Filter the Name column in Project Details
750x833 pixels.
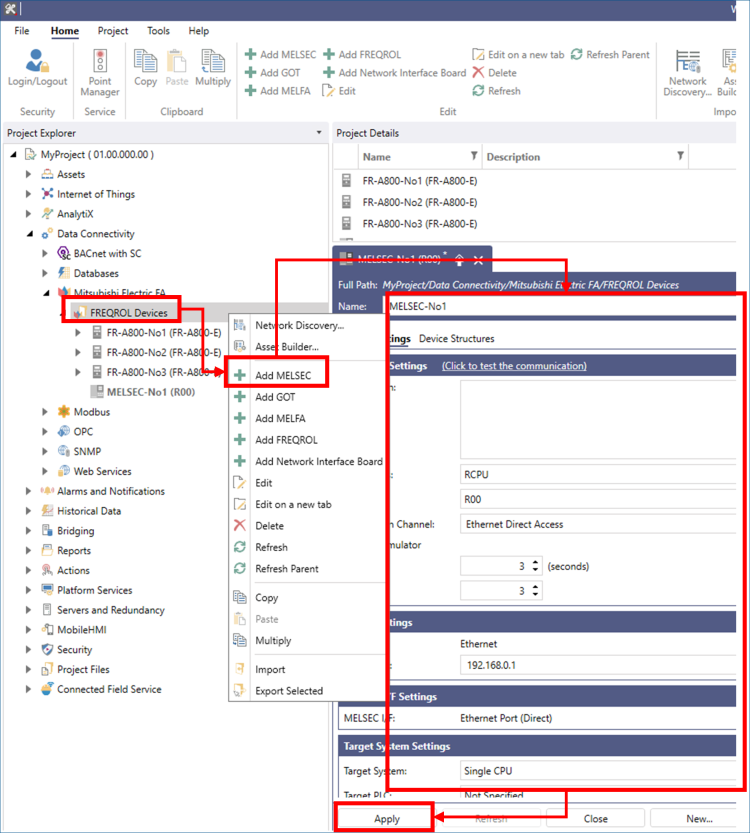point(474,156)
